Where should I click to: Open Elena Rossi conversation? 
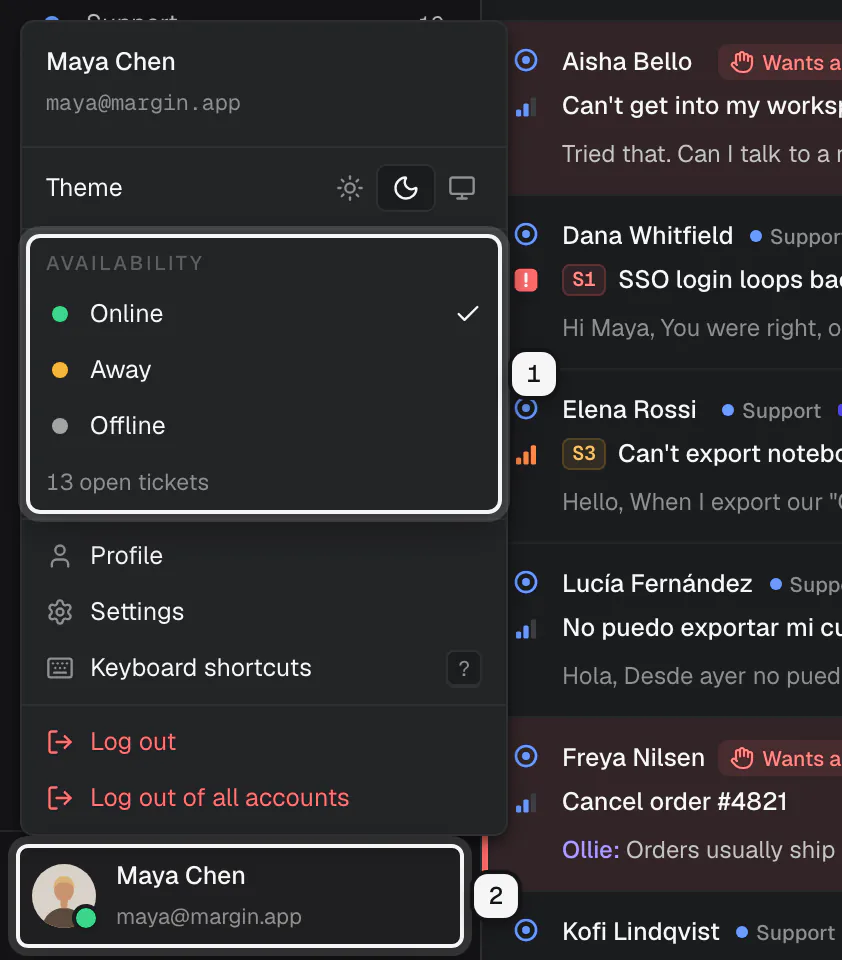tap(675, 456)
